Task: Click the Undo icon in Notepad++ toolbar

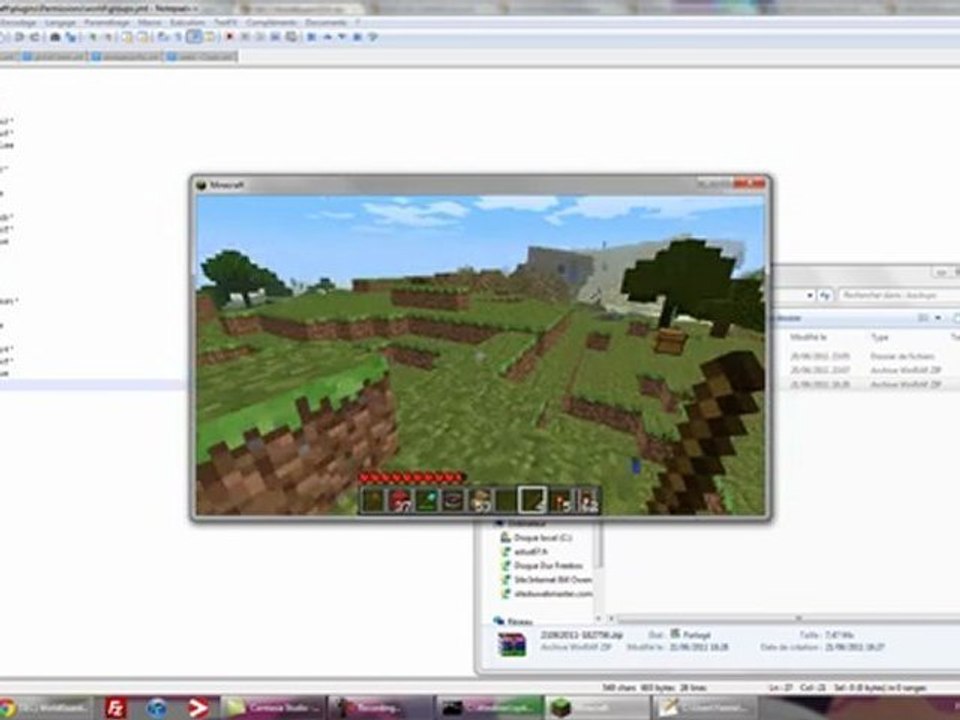Action: pyautogui.click(x=19, y=37)
